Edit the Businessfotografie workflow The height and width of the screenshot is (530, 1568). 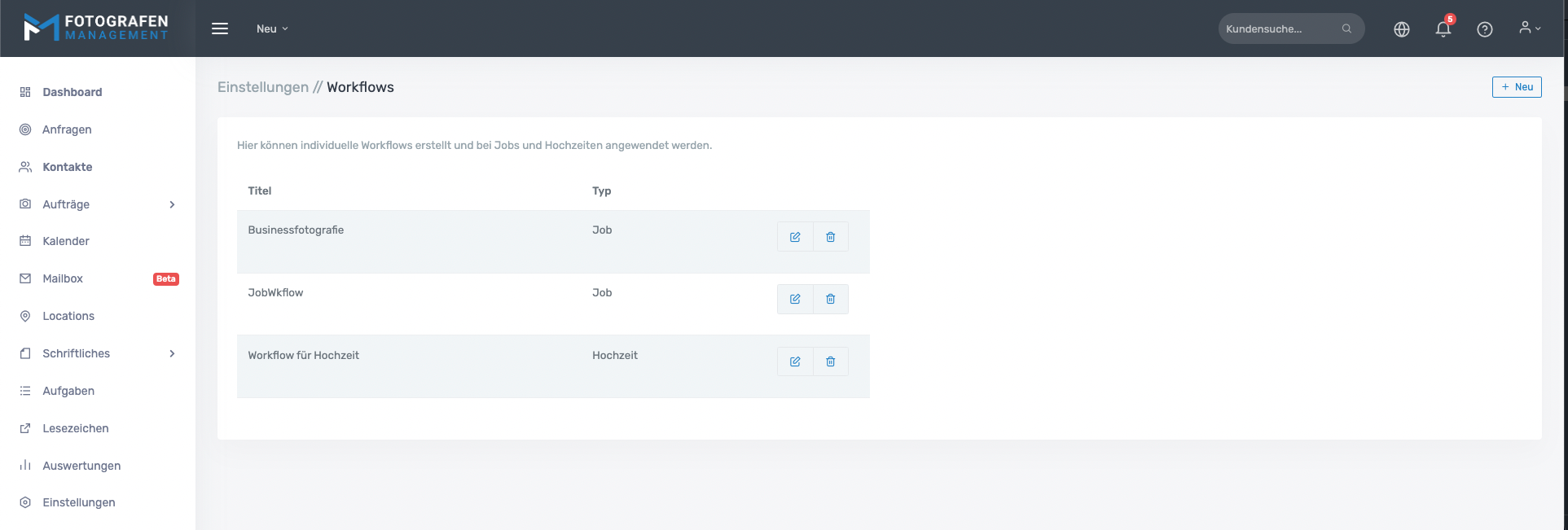pos(795,237)
